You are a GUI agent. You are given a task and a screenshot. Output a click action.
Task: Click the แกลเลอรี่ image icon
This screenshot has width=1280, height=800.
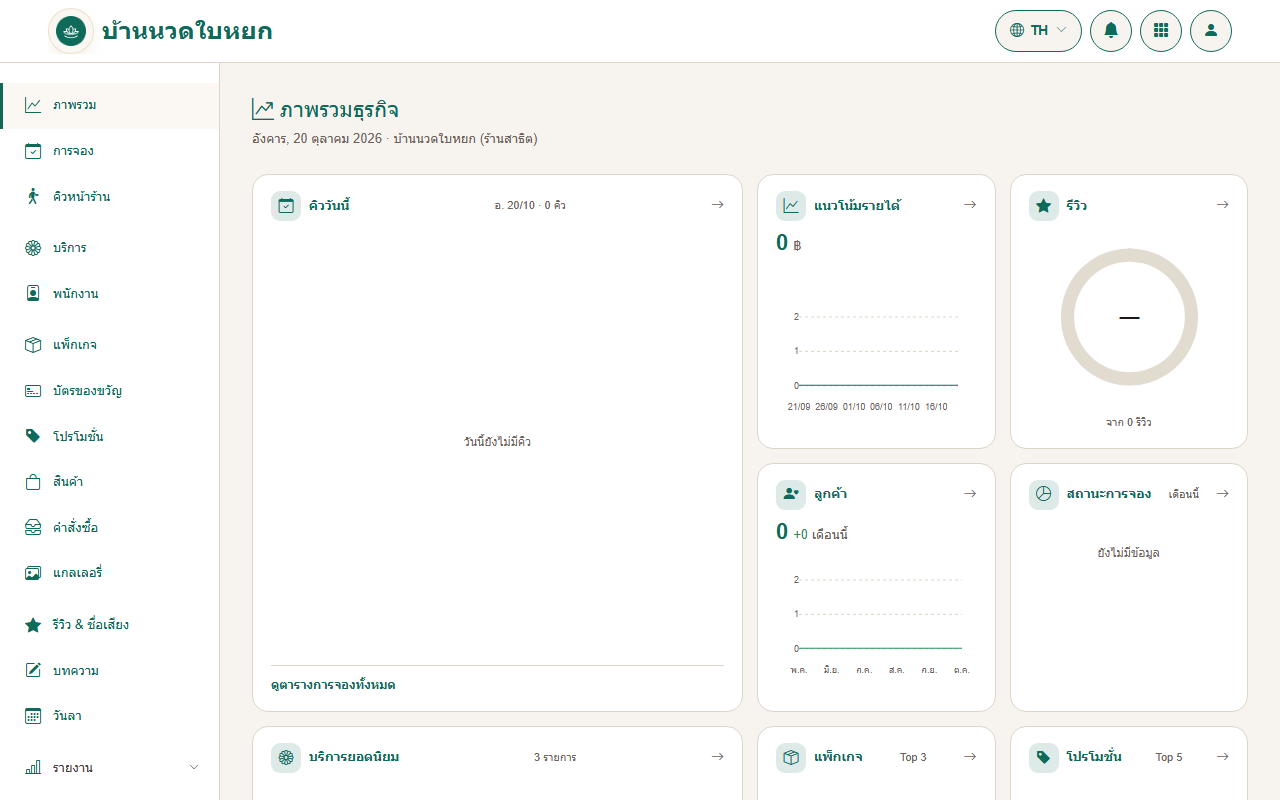coord(33,573)
